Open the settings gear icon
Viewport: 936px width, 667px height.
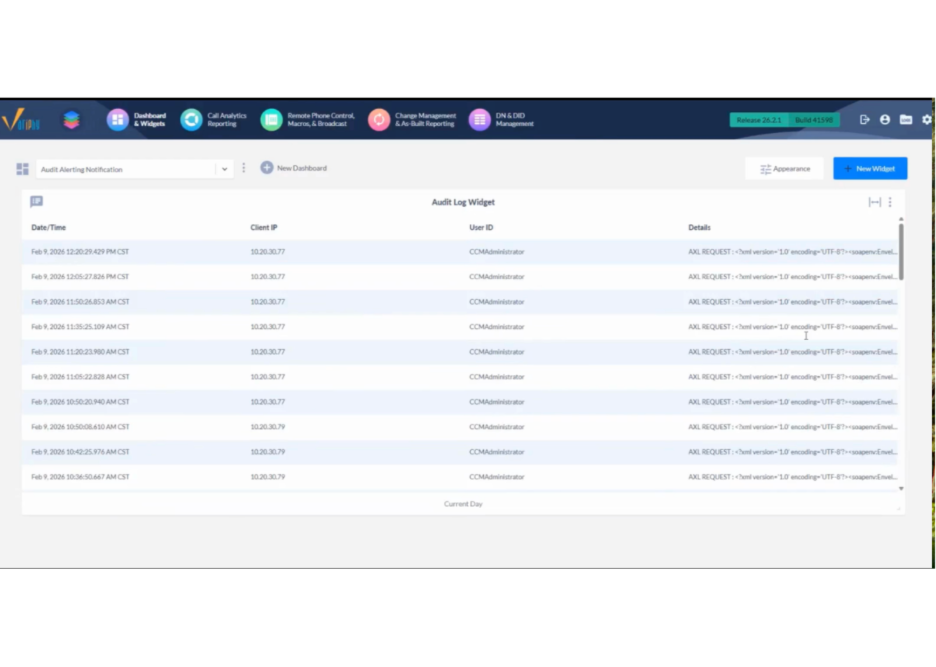[x=927, y=120]
